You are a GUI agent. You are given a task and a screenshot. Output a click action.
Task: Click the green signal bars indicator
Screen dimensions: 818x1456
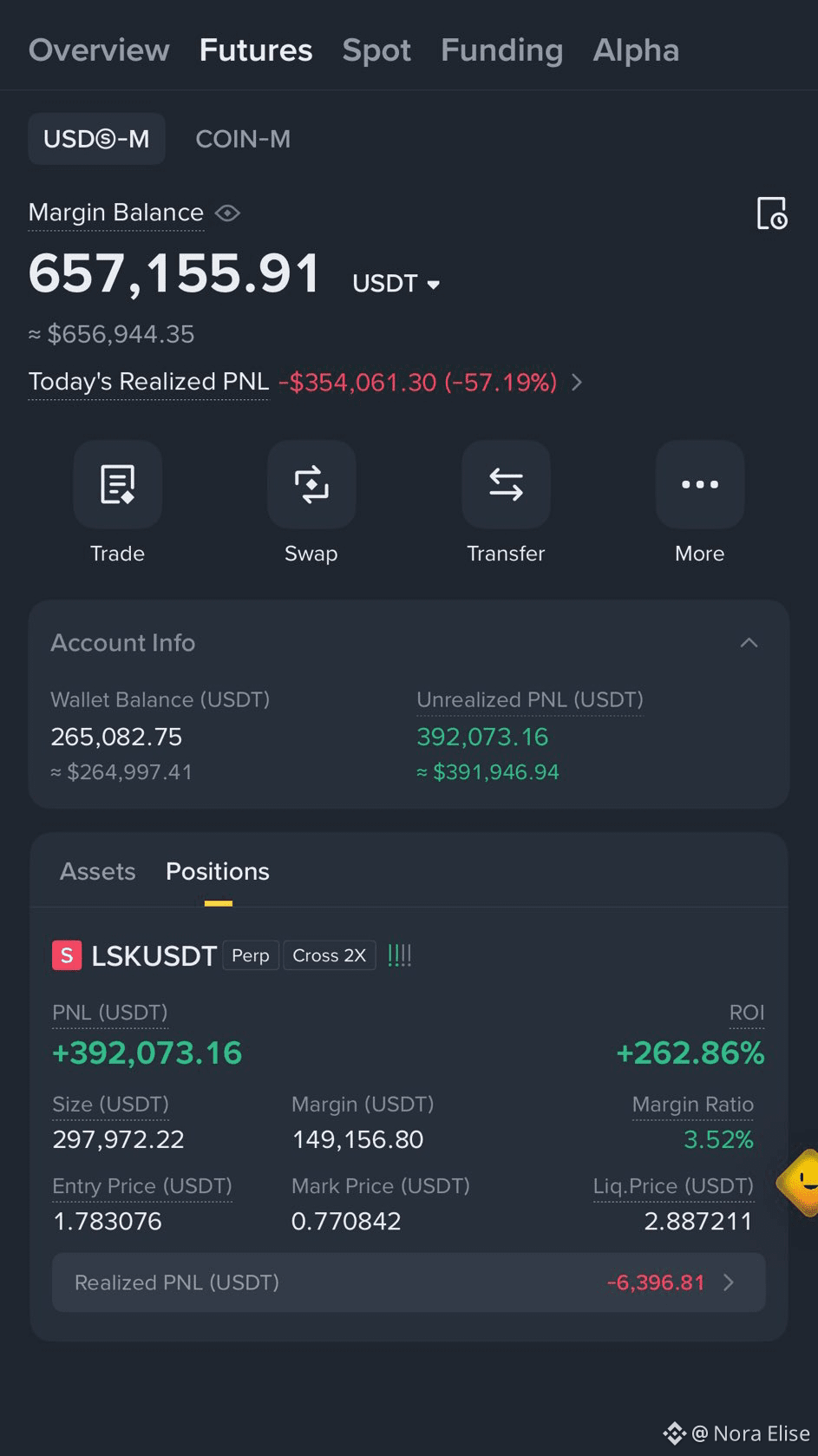[x=399, y=955]
